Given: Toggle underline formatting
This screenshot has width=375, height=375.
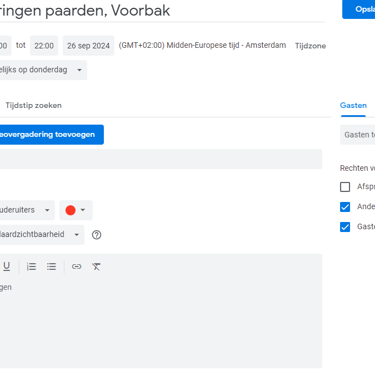Looking at the screenshot, I should 6,267.
